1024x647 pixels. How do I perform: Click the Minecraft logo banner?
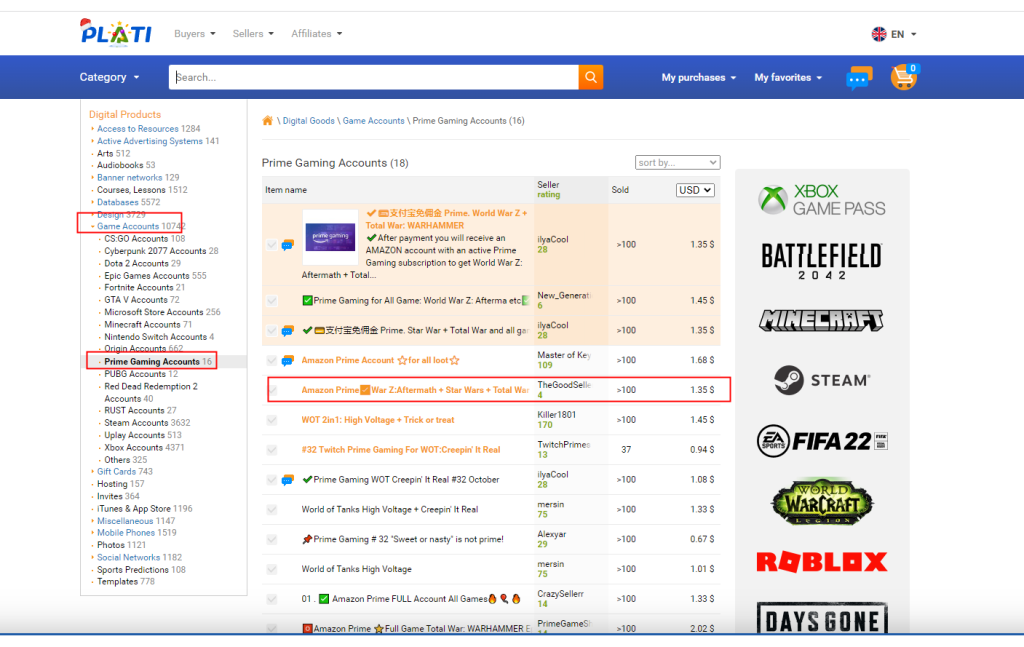coord(822,320)
